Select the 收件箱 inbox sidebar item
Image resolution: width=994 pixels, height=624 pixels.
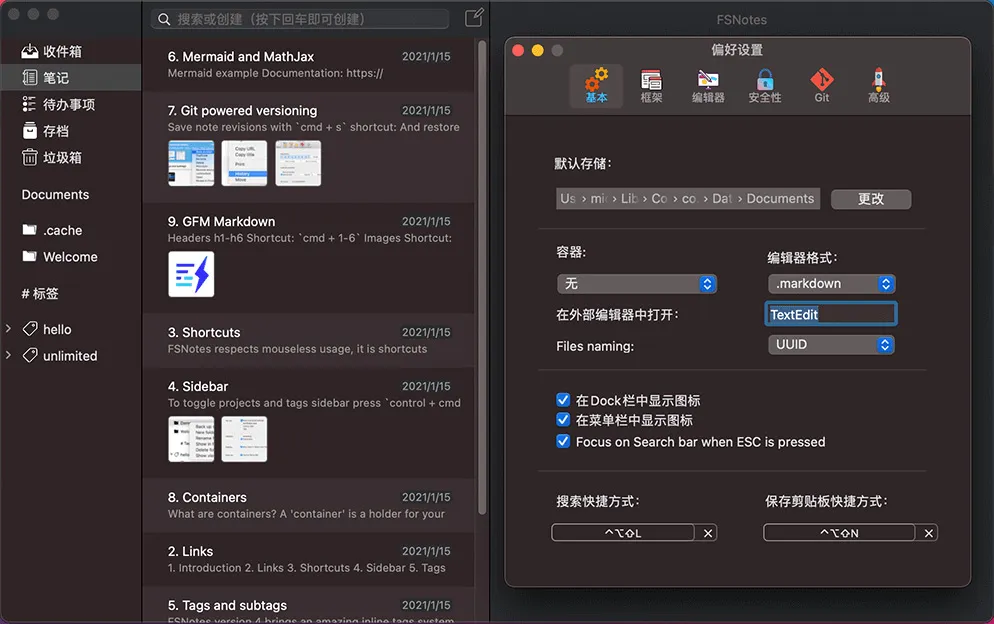(62, 51)
